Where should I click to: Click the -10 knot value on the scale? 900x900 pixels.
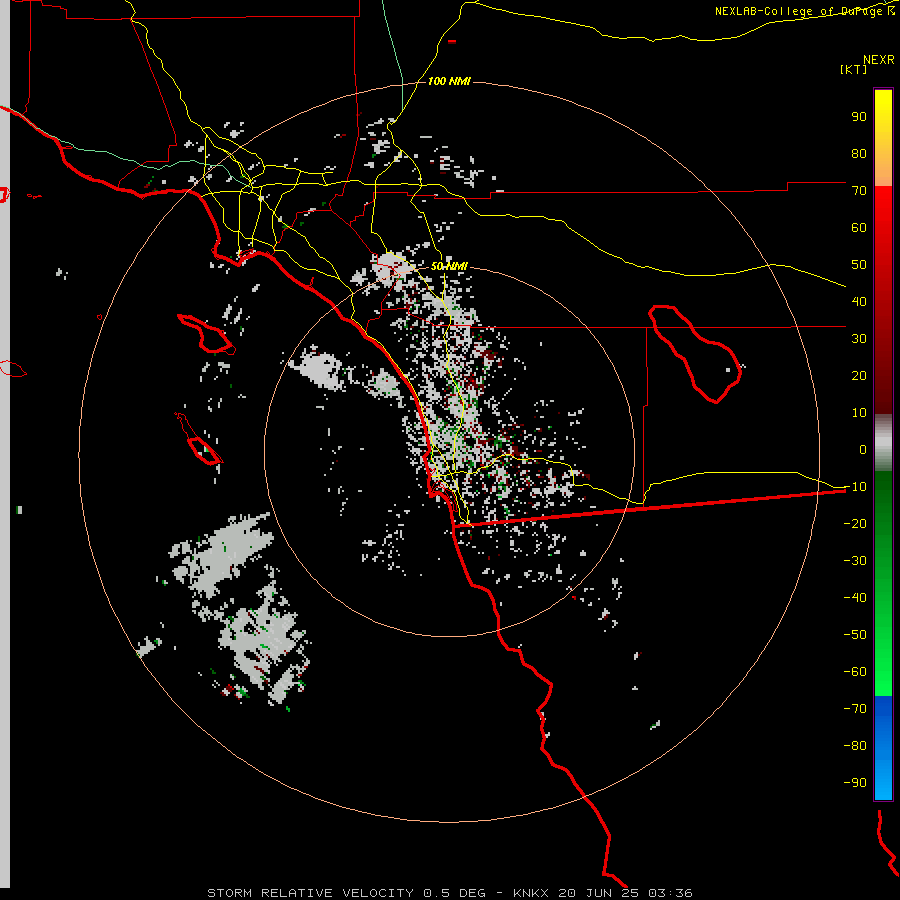pos(855,487)
